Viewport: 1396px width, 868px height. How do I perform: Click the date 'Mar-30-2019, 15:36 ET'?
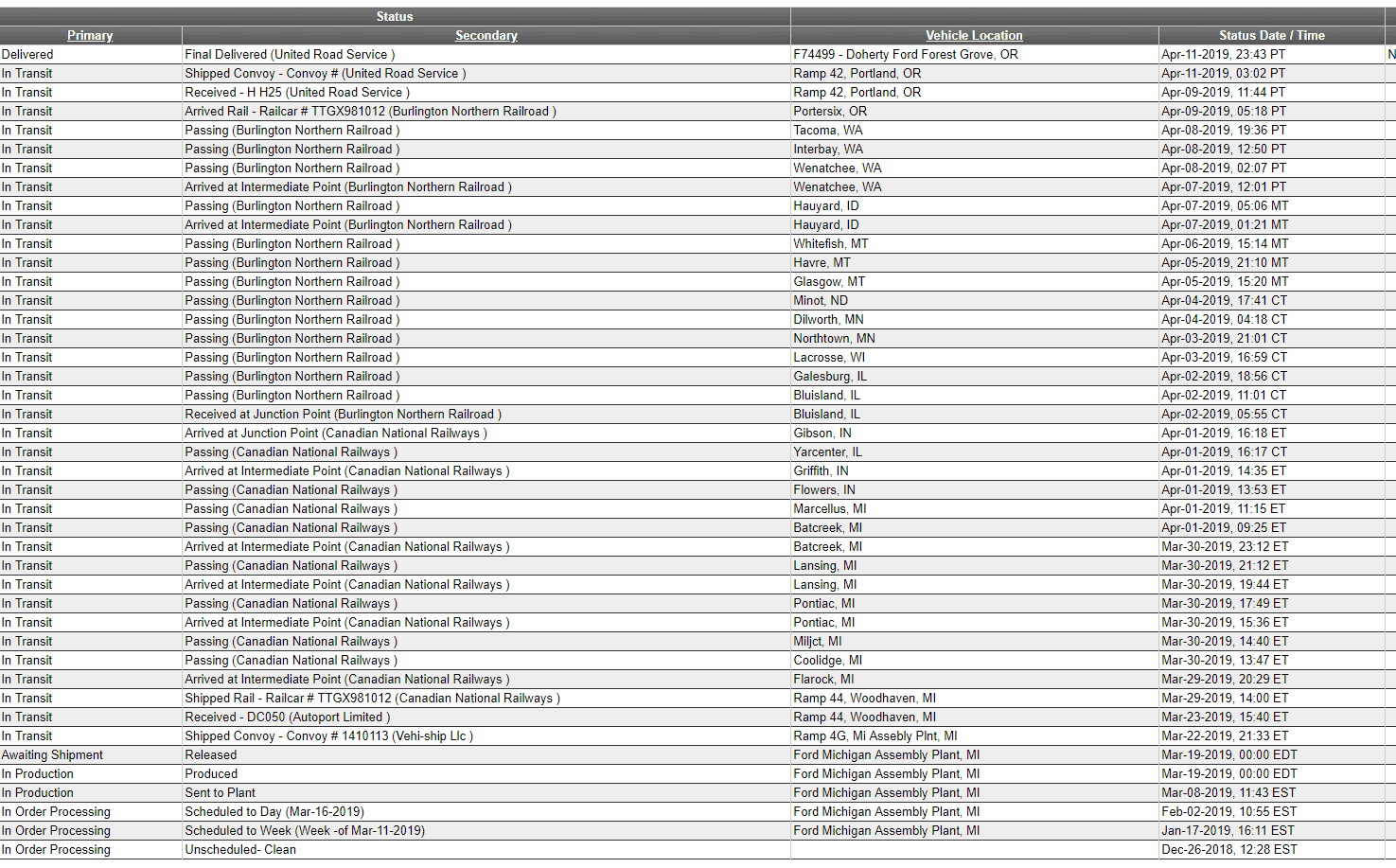[x=1225, y=622]
